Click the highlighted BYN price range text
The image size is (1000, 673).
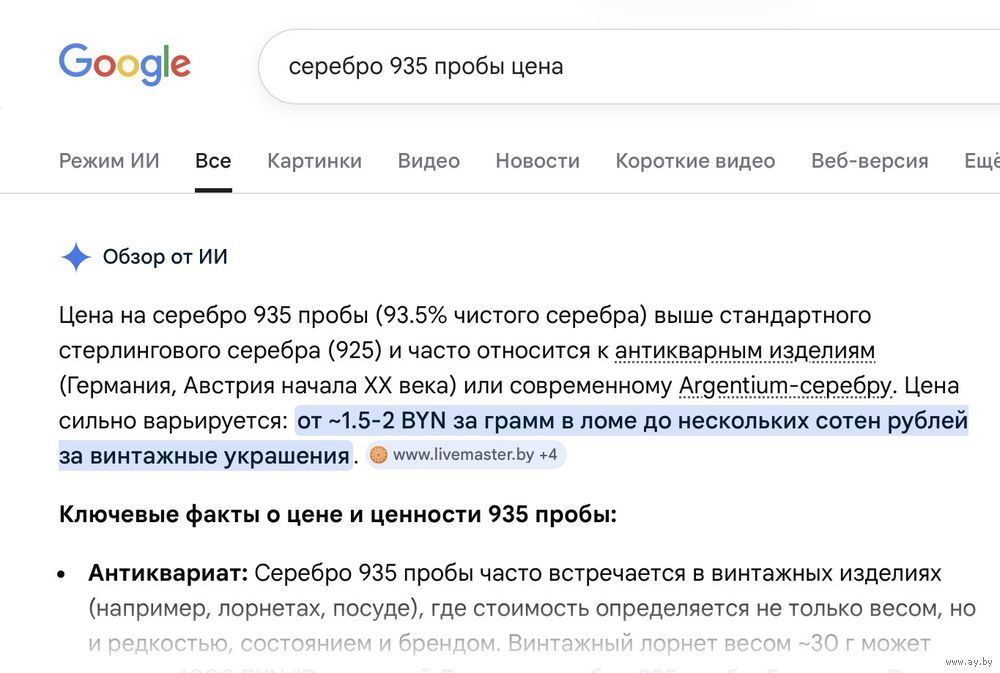[x=632, y=421]
